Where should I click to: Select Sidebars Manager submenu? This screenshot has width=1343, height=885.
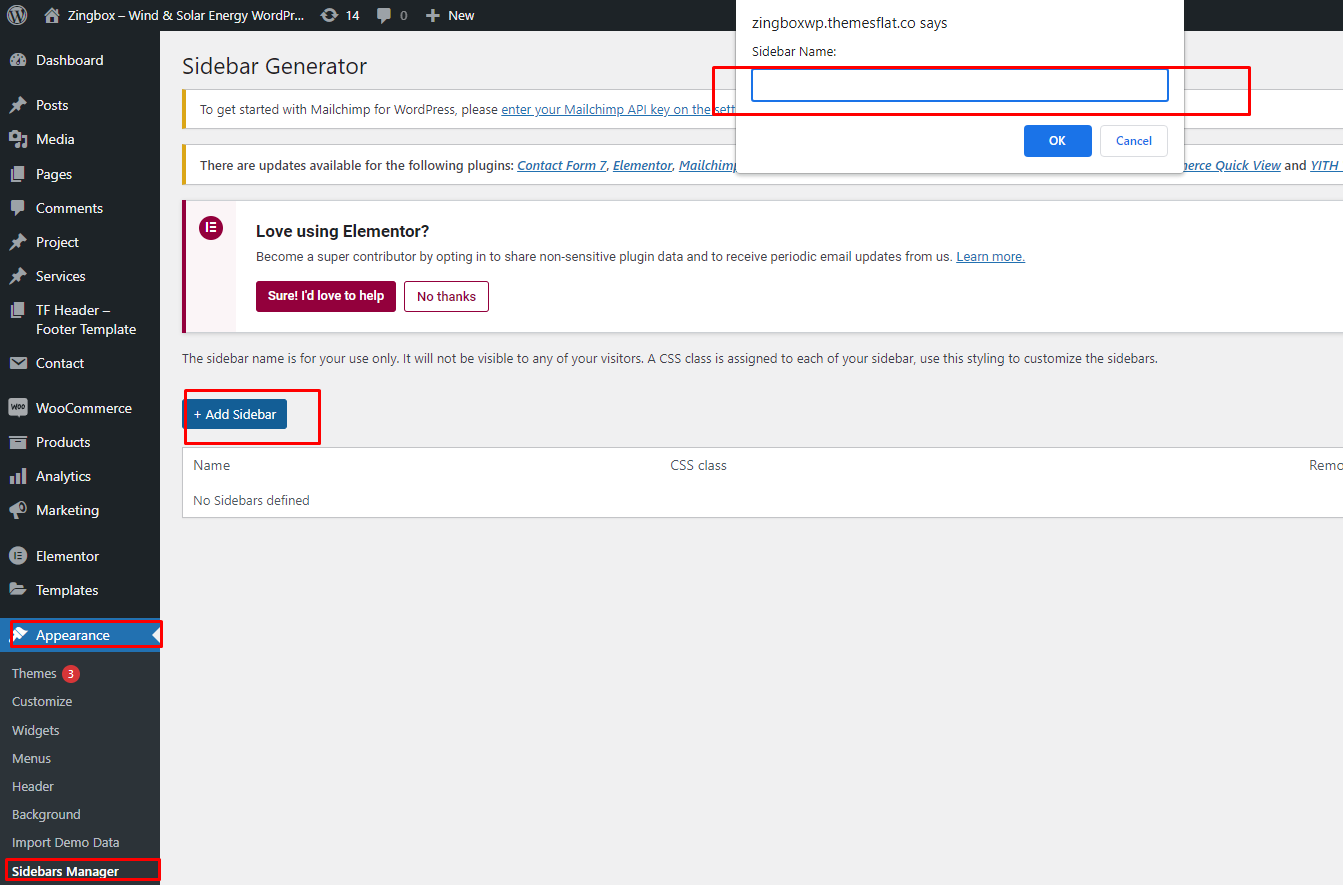pos(65,871)
